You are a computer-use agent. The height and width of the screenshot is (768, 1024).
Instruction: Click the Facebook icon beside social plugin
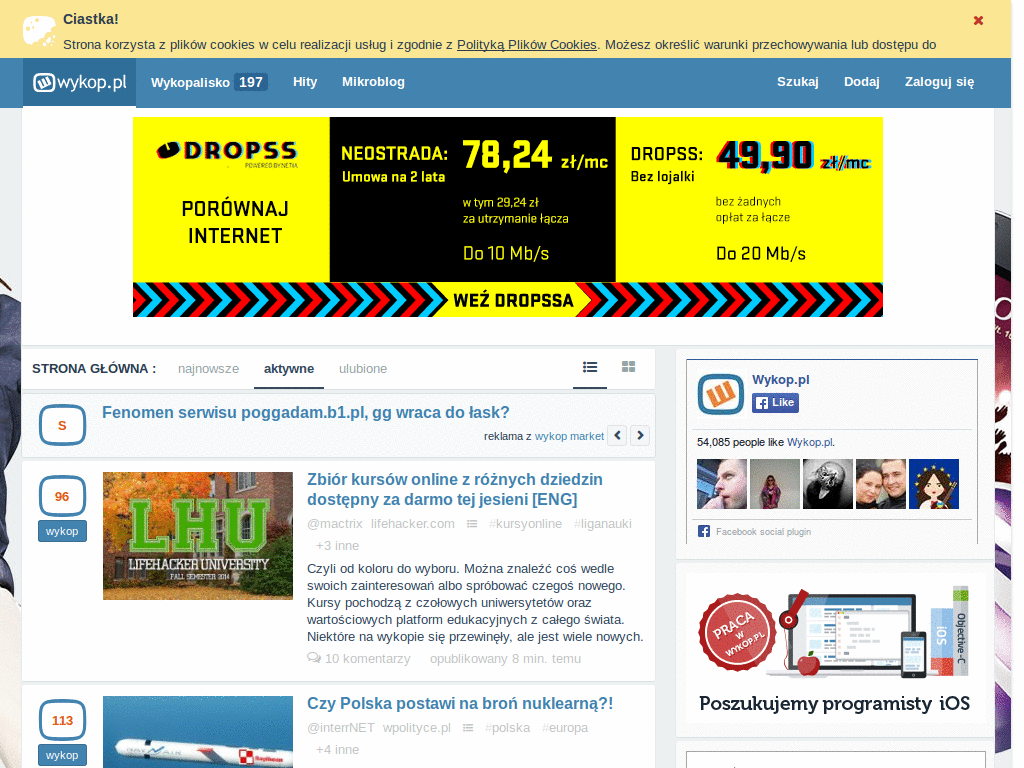(703, 531)
